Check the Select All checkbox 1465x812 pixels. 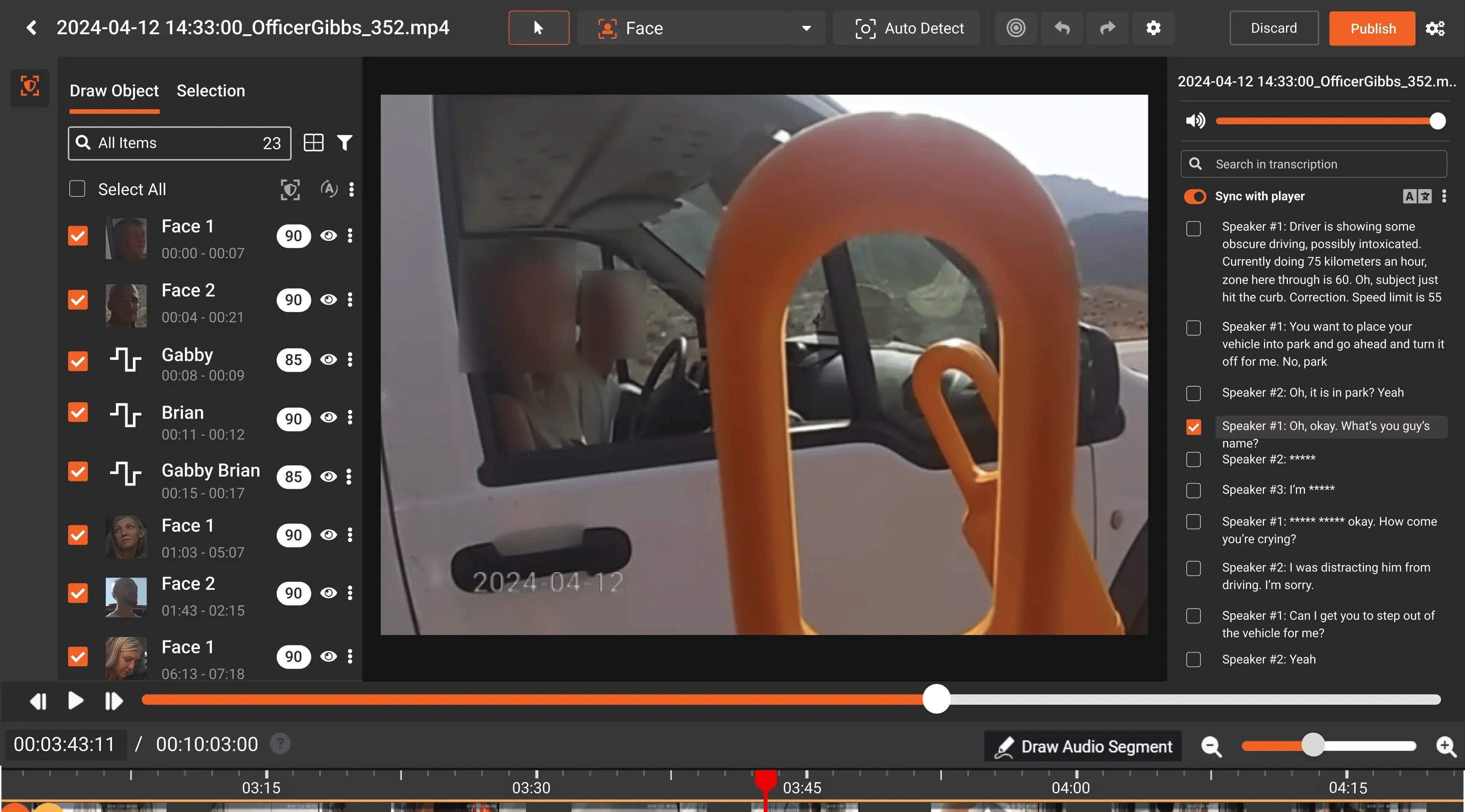(77, 189)
